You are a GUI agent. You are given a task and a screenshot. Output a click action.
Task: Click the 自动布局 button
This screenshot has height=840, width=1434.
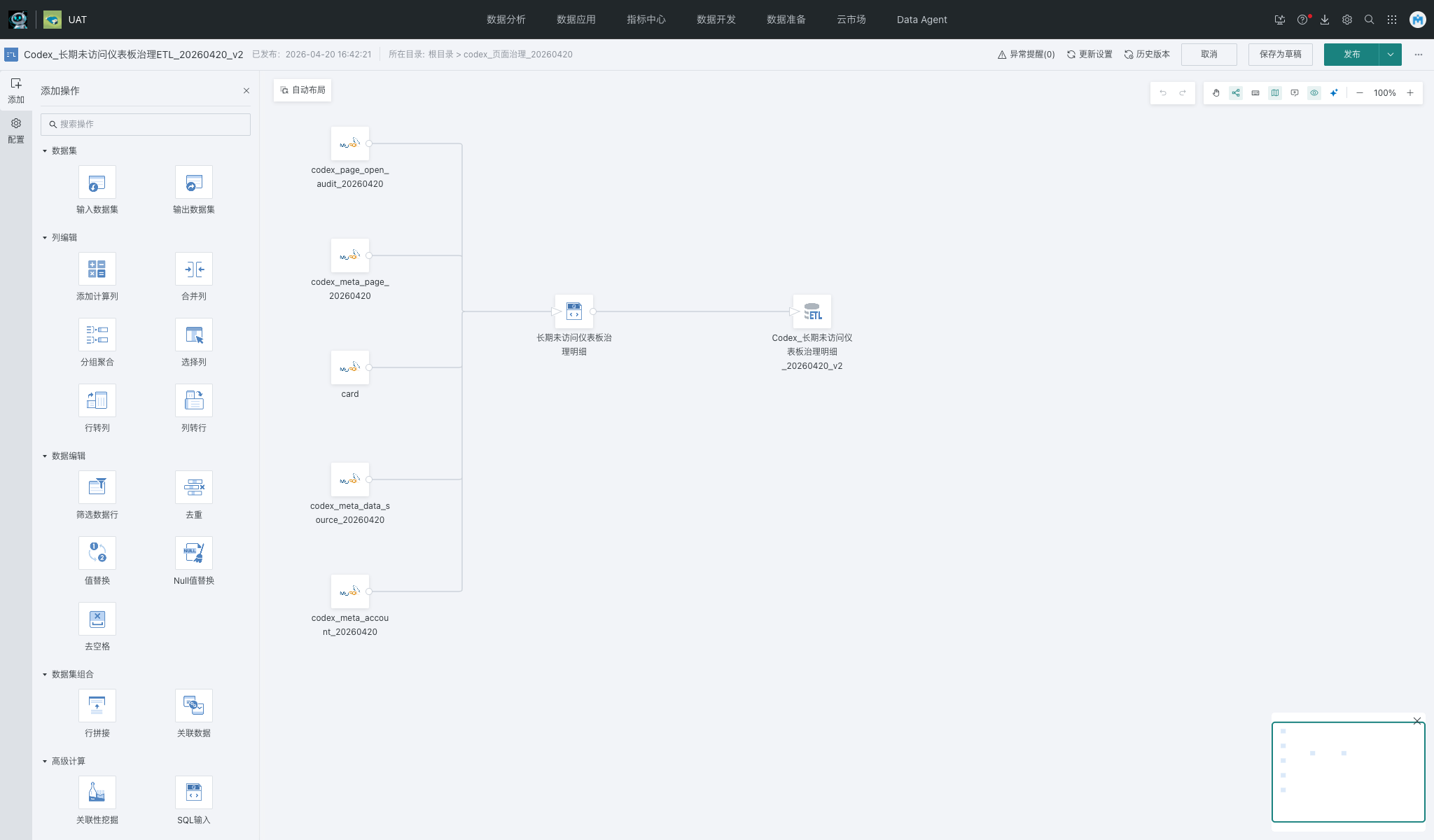point(302,90)
